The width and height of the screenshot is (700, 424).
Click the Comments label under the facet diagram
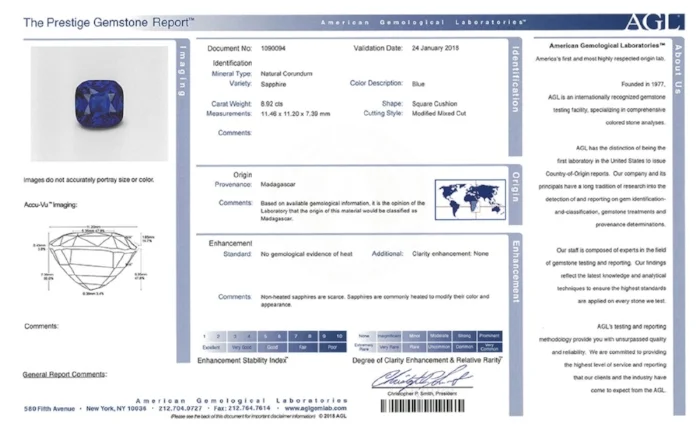click(x=41, y=326)
